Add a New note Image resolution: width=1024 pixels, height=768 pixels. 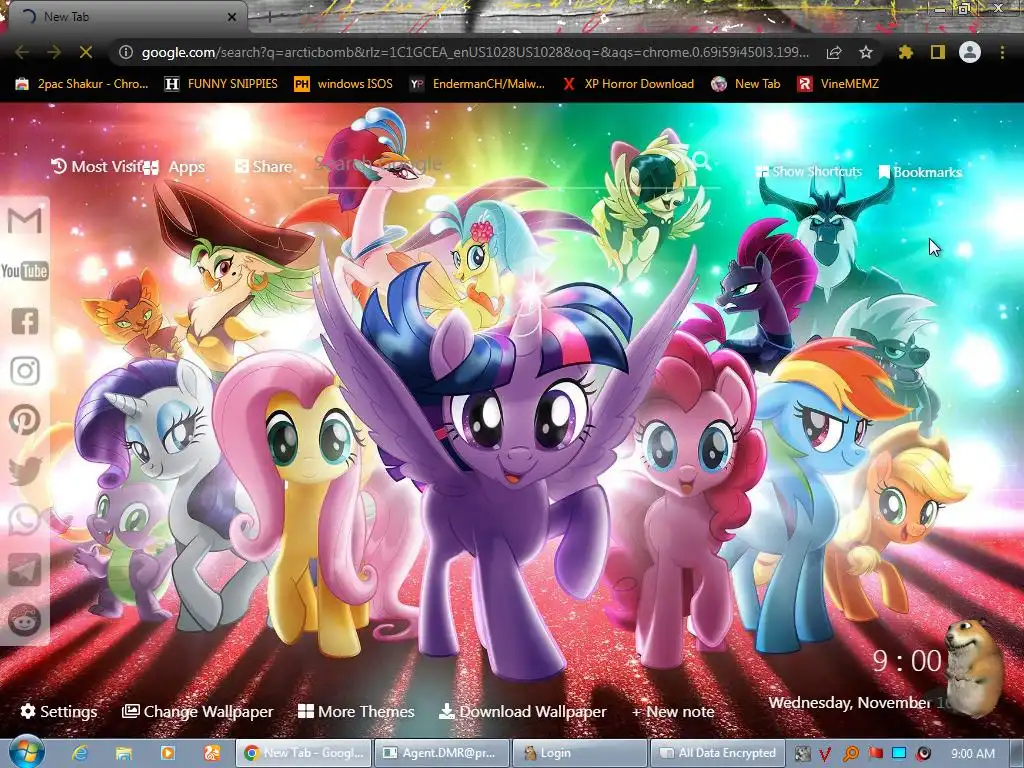(x=673, y=712)
